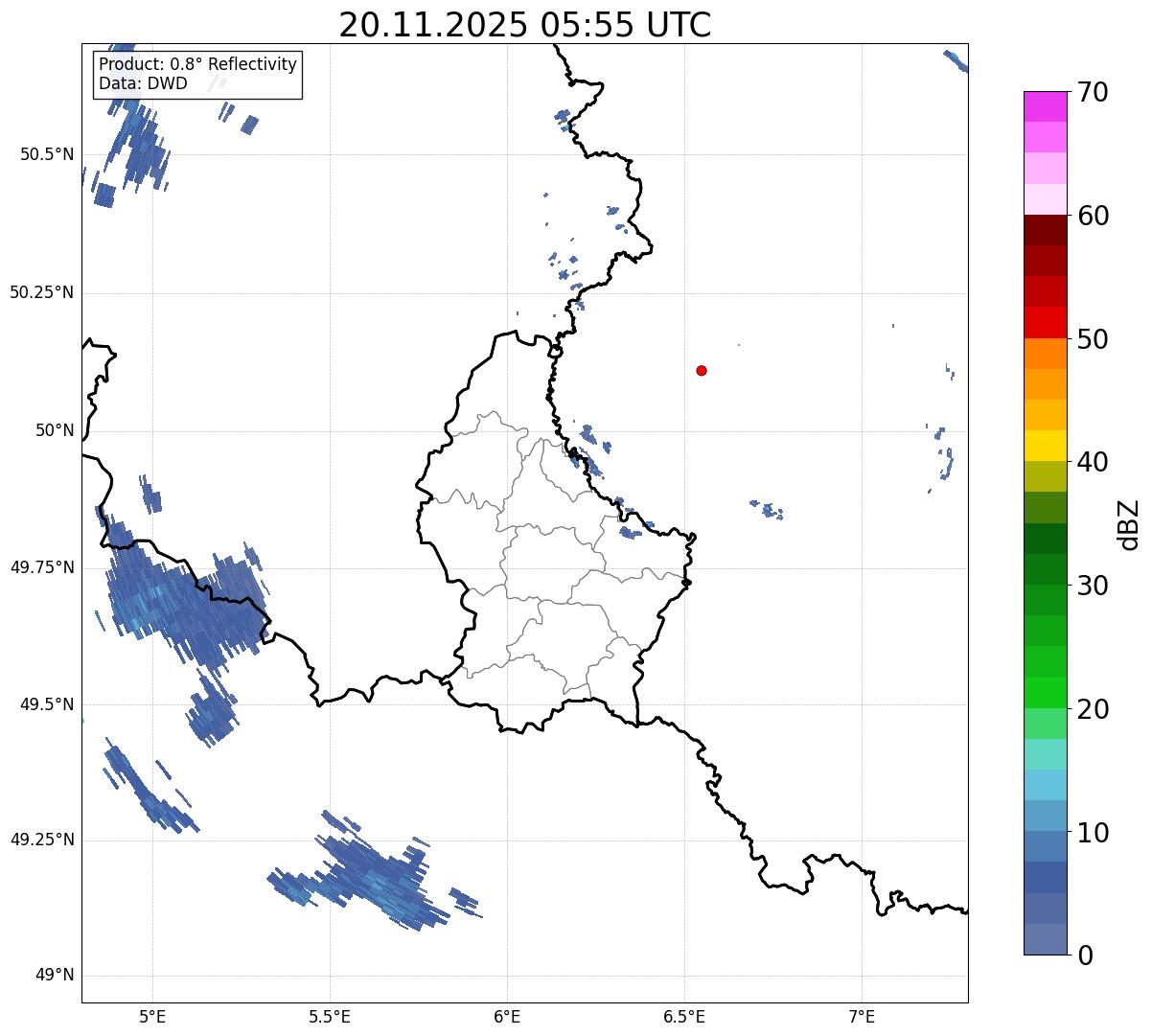
Task: Click the 6°E longitude label
Action: pos(507,1017)
